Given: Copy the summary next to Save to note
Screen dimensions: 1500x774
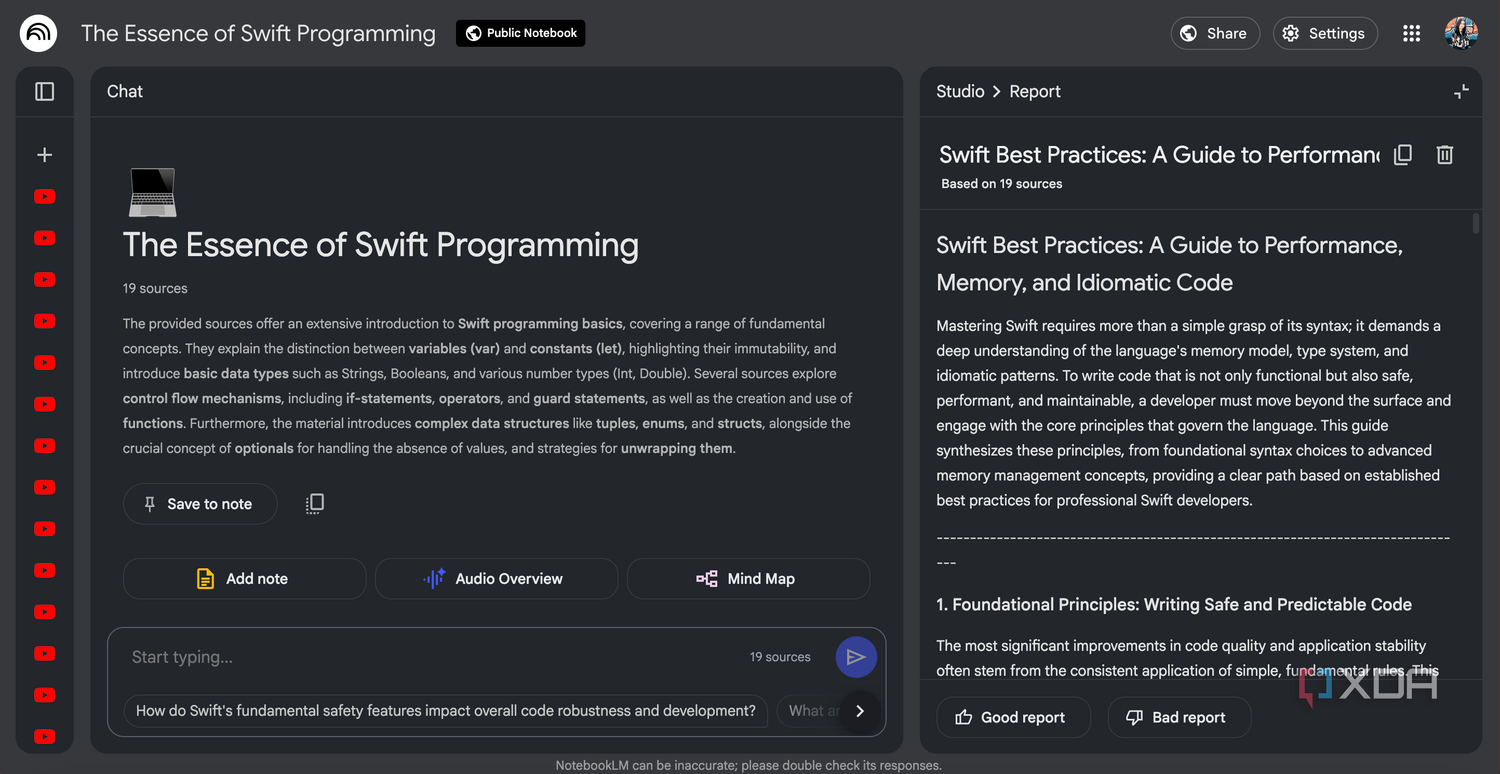Looking at the screenshot, I should pyautogui.click(x=314, y=504).
